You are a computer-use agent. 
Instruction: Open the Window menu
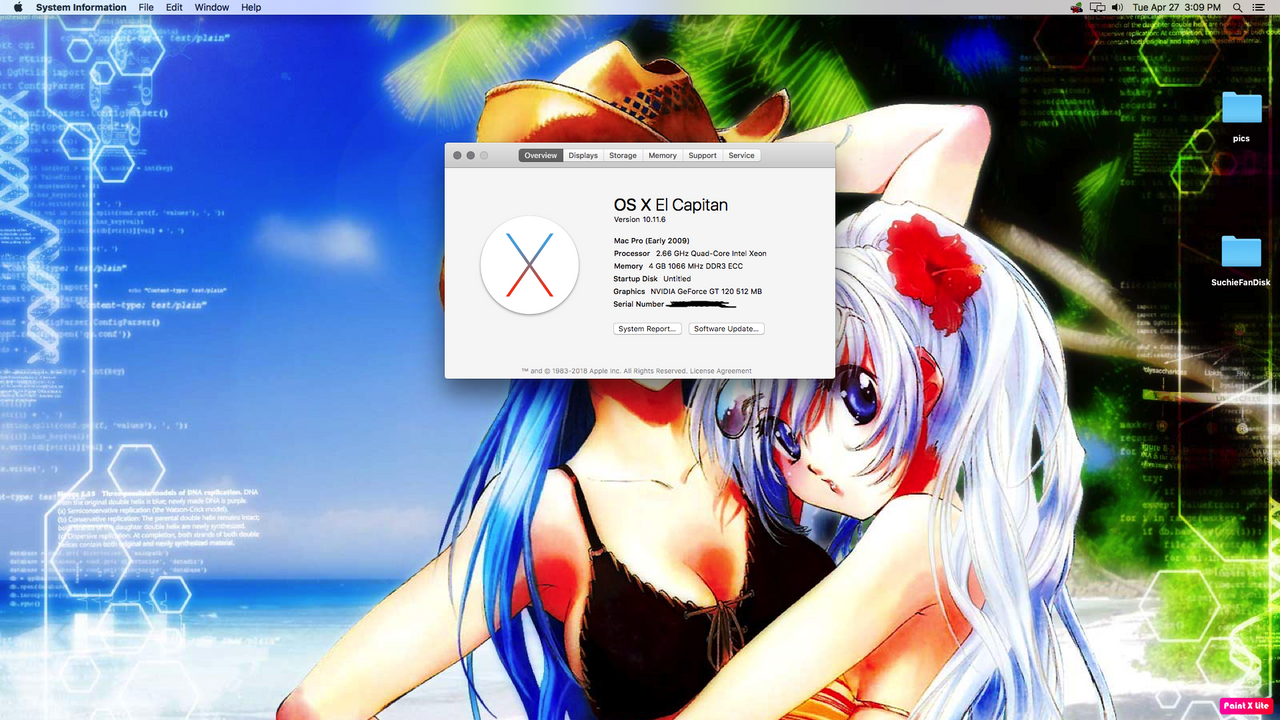[x=212, y=7]
